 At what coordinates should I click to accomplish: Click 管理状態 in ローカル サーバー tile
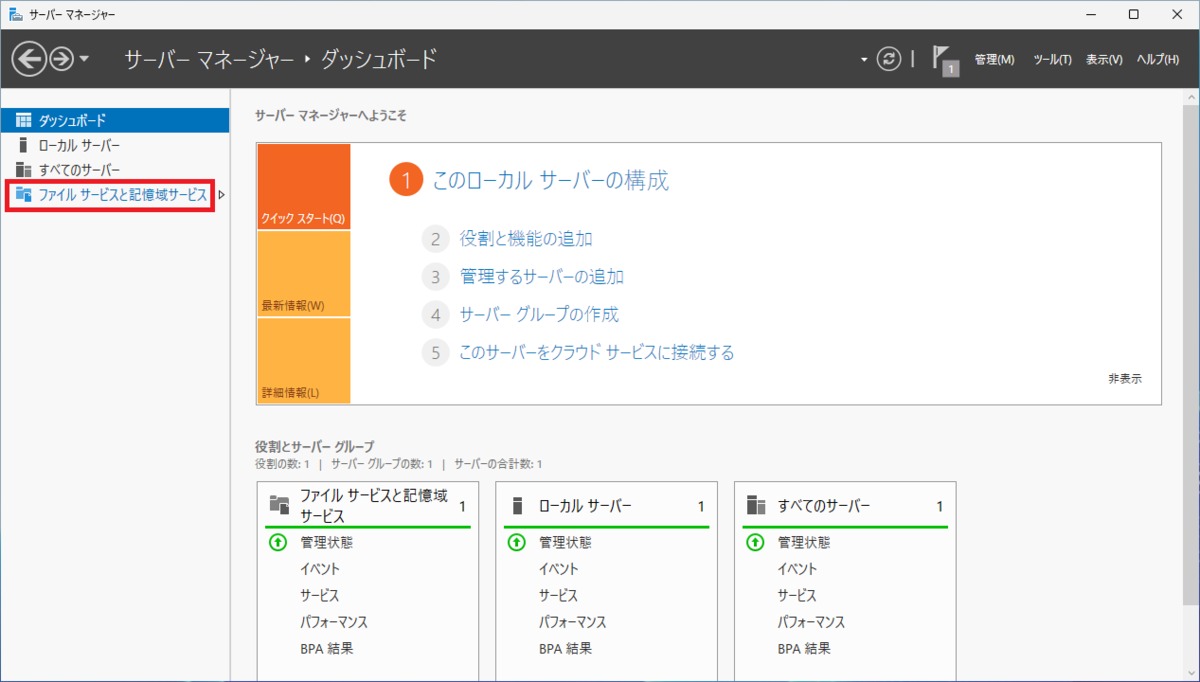coord(565,543)
